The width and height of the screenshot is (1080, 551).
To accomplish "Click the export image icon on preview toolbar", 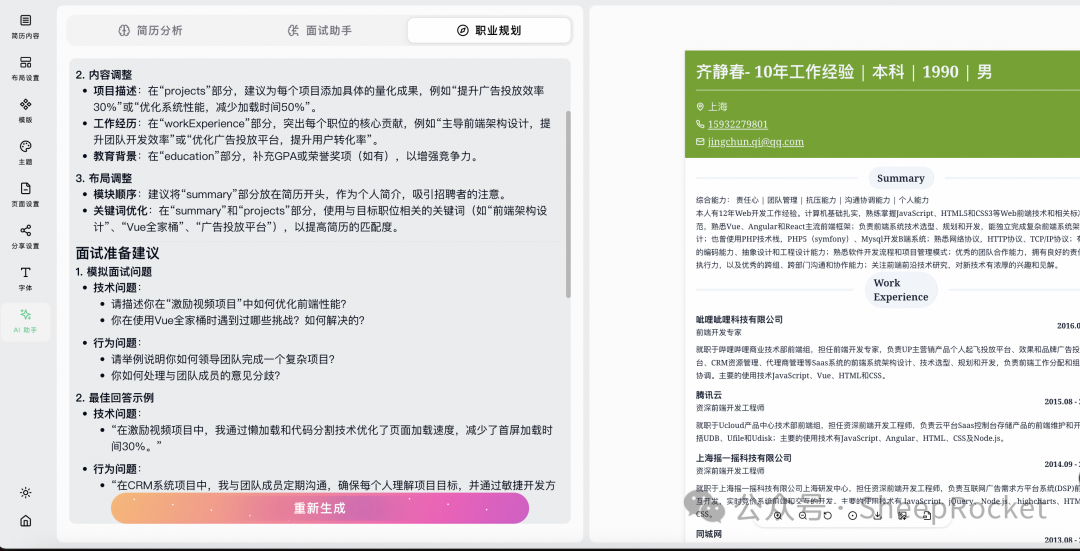I will tap(902, 515).
